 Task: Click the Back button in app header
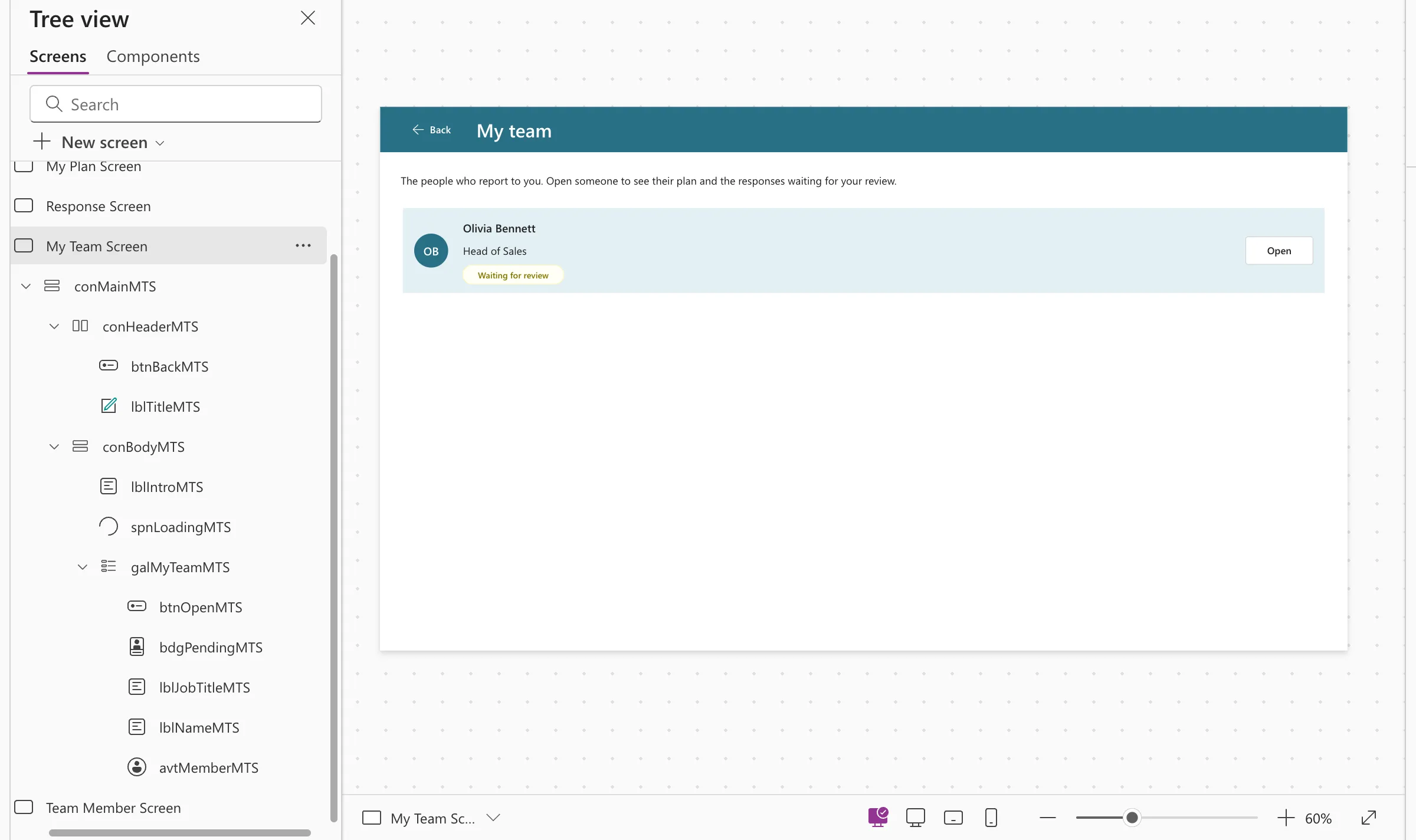click(432, 130)
